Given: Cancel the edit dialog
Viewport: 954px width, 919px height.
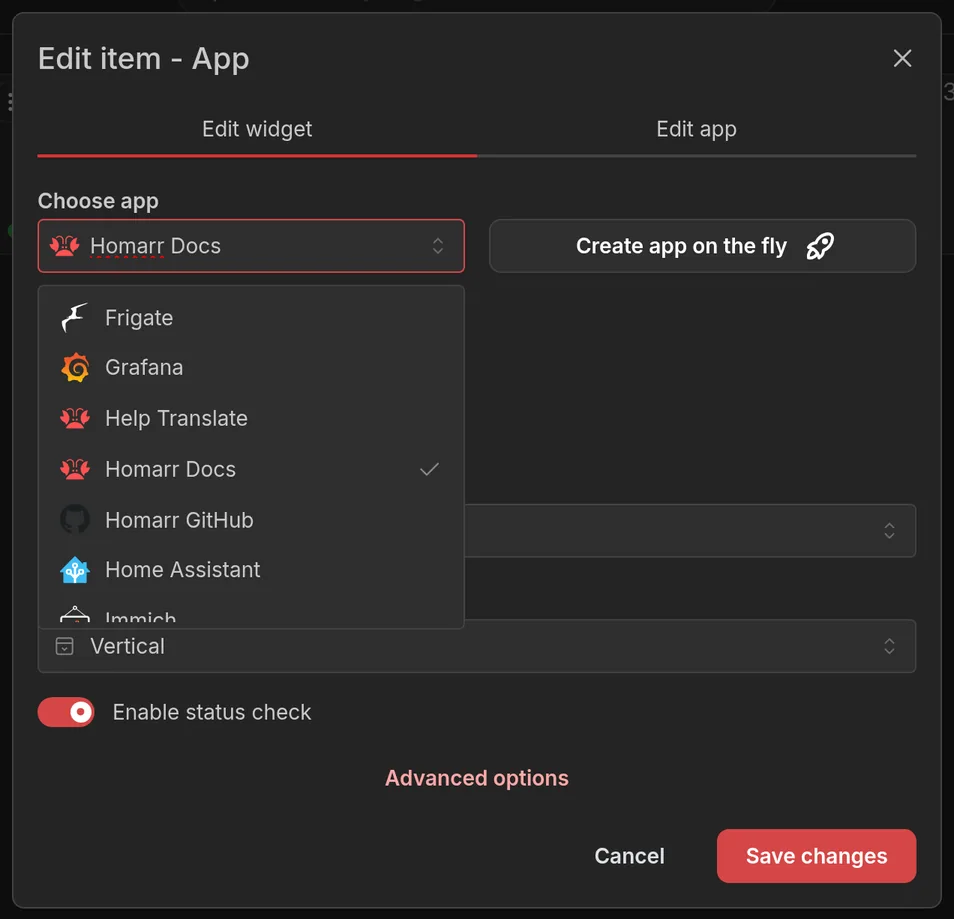Looking at the screenshot, I should pyautogui.click(x=629, y=856).
